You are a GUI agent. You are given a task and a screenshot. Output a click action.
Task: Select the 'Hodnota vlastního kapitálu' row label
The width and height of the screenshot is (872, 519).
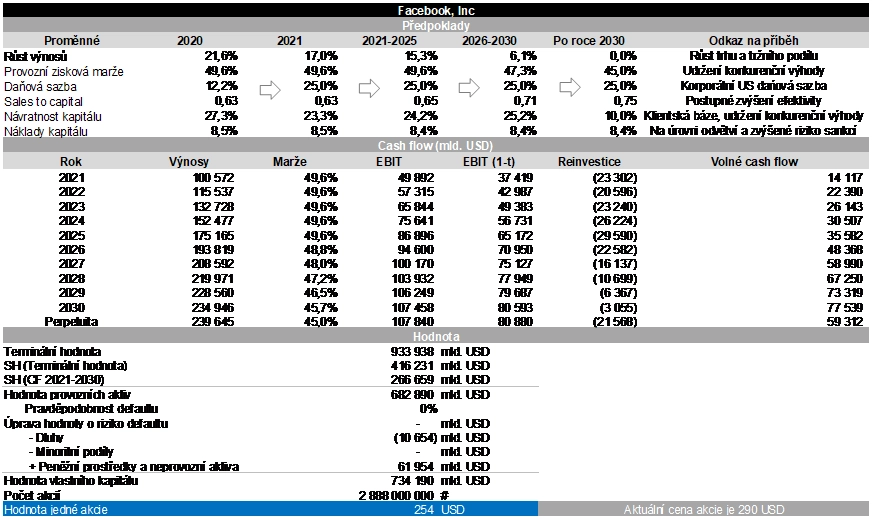pyautogui.click(x=71, y=481)
